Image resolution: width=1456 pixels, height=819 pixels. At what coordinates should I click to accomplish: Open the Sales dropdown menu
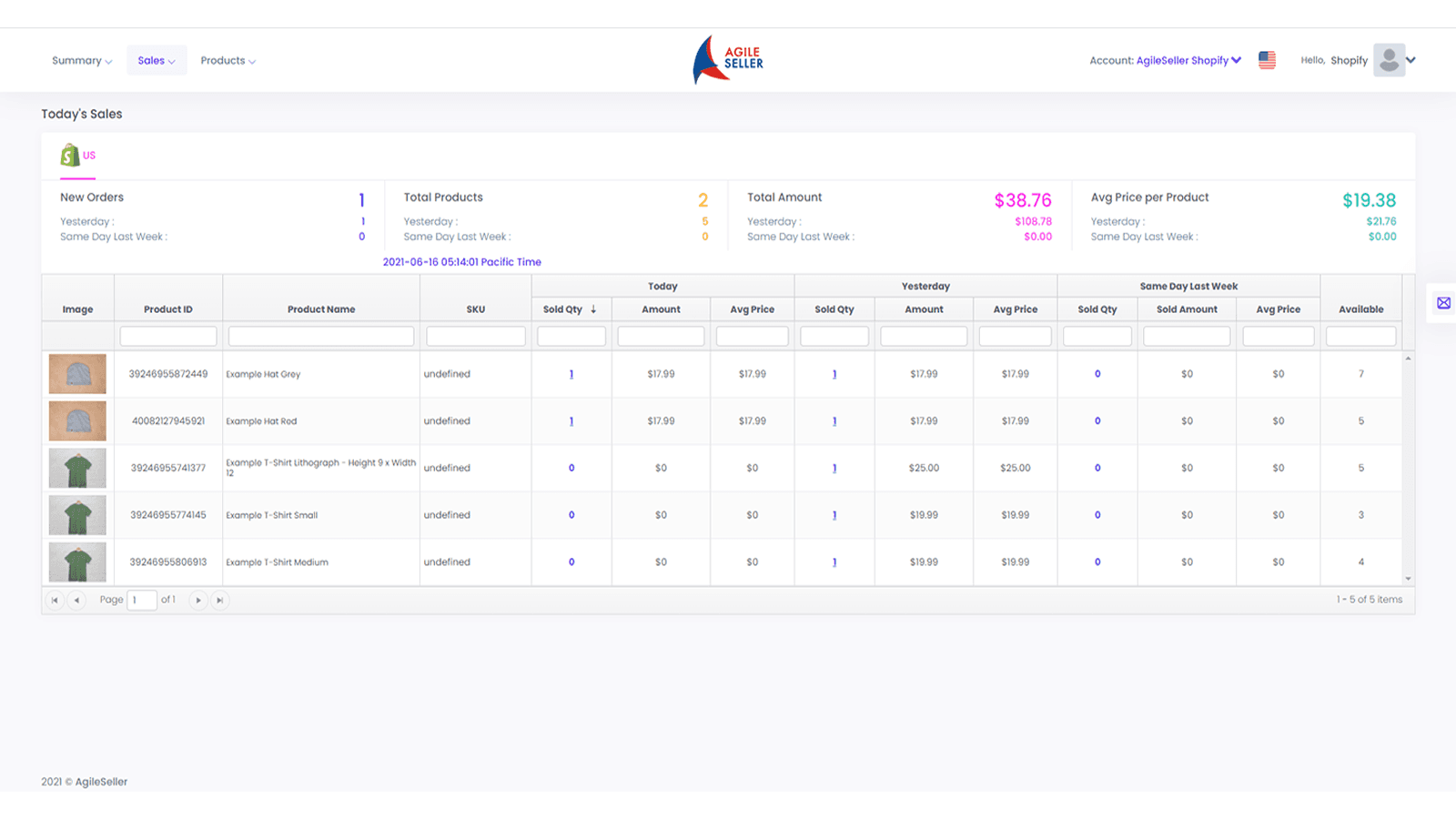(157, 61)
